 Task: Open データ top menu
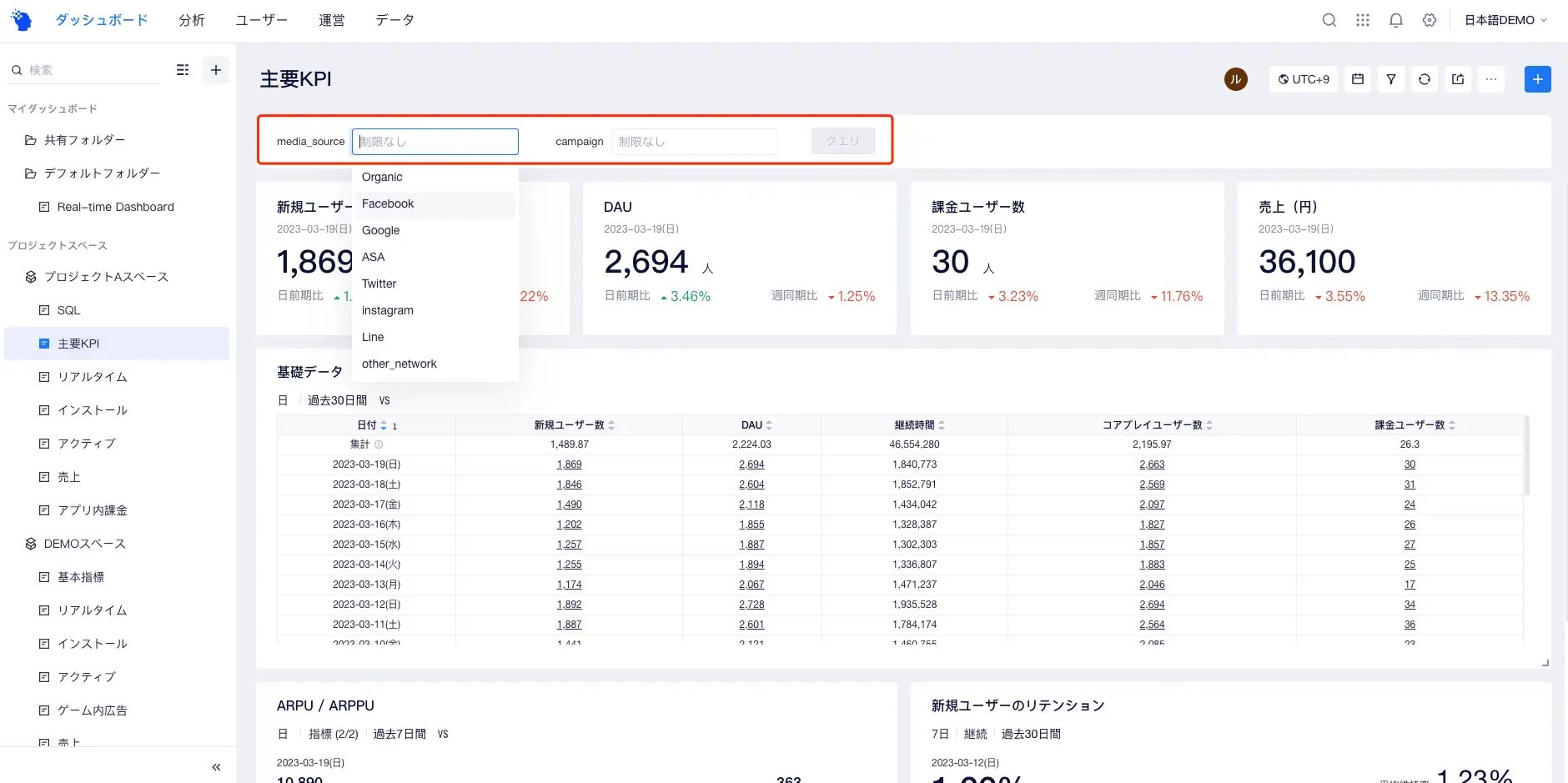click(x=395, y=20)
